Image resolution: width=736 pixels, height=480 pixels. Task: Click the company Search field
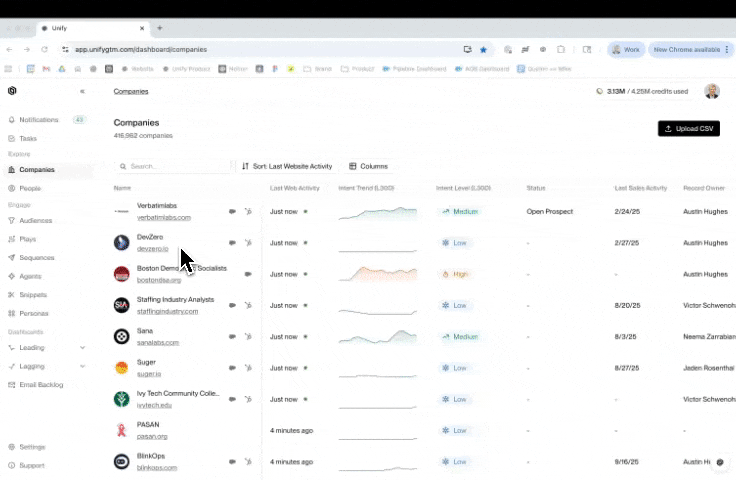click(174, 166)
